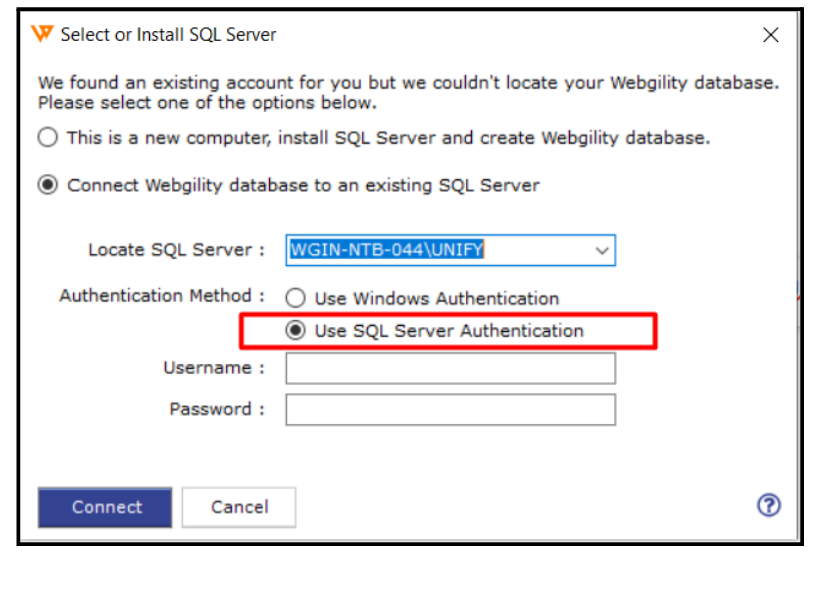The image size is (821, 589).
Task: Open the help question mark icon
Action: tap(768, 505)
